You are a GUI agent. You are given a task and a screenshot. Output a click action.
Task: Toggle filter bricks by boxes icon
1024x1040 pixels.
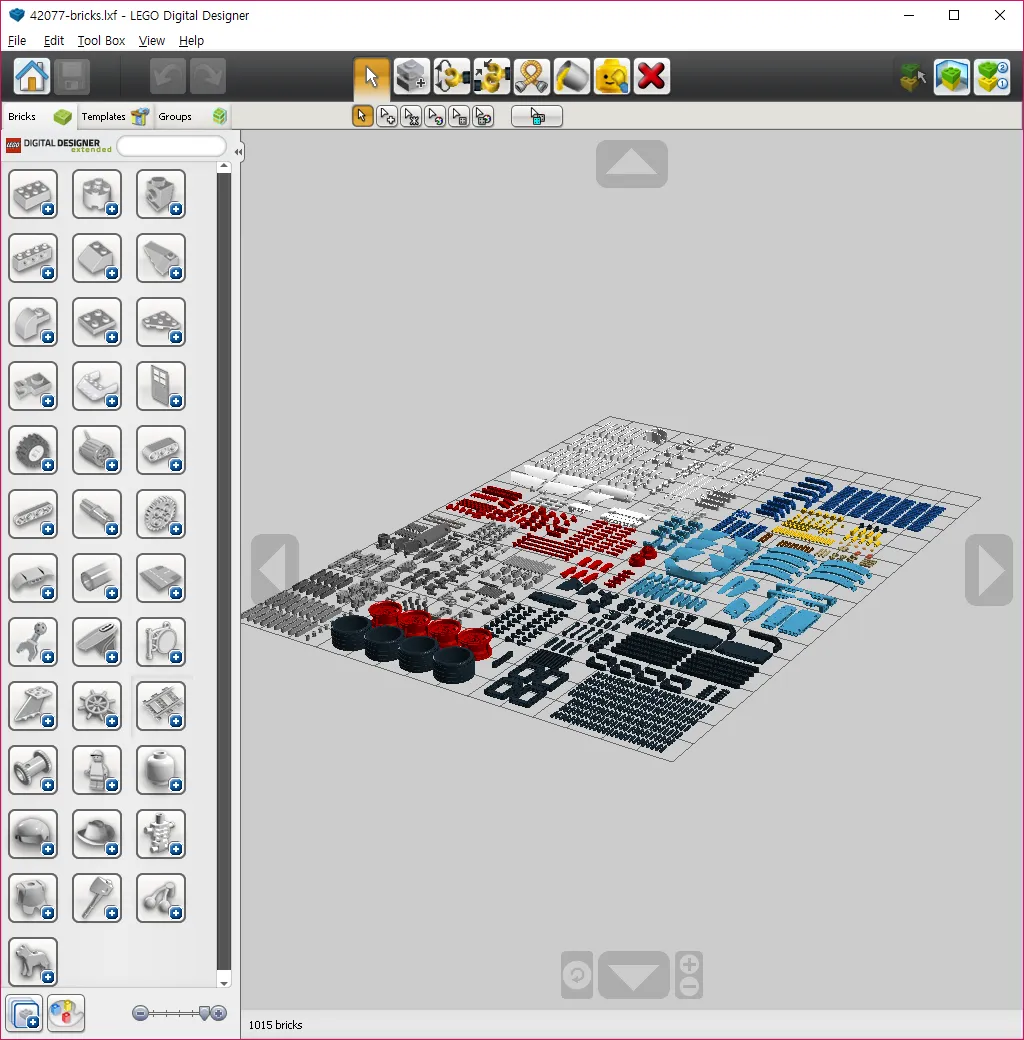[26, 1013]
